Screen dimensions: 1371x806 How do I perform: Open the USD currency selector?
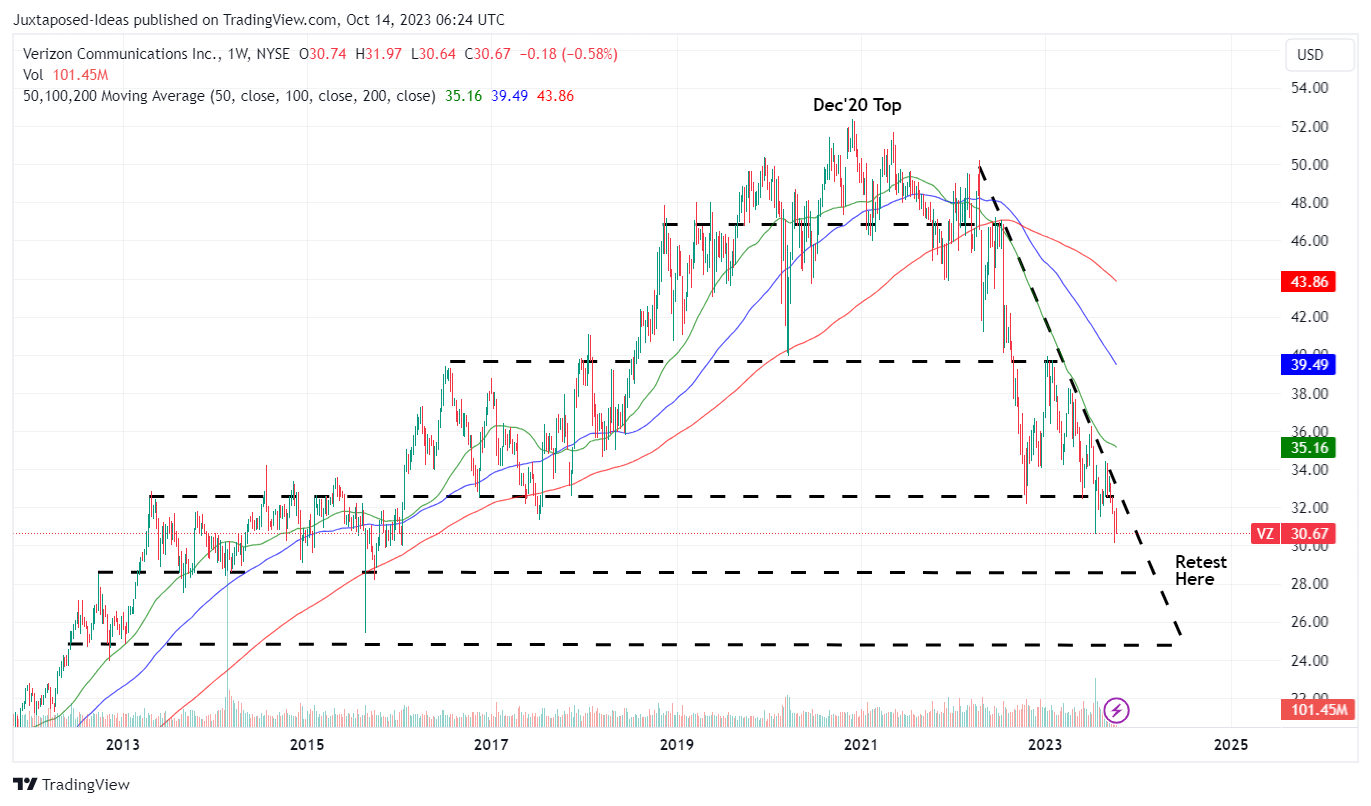coord(1318,55)
